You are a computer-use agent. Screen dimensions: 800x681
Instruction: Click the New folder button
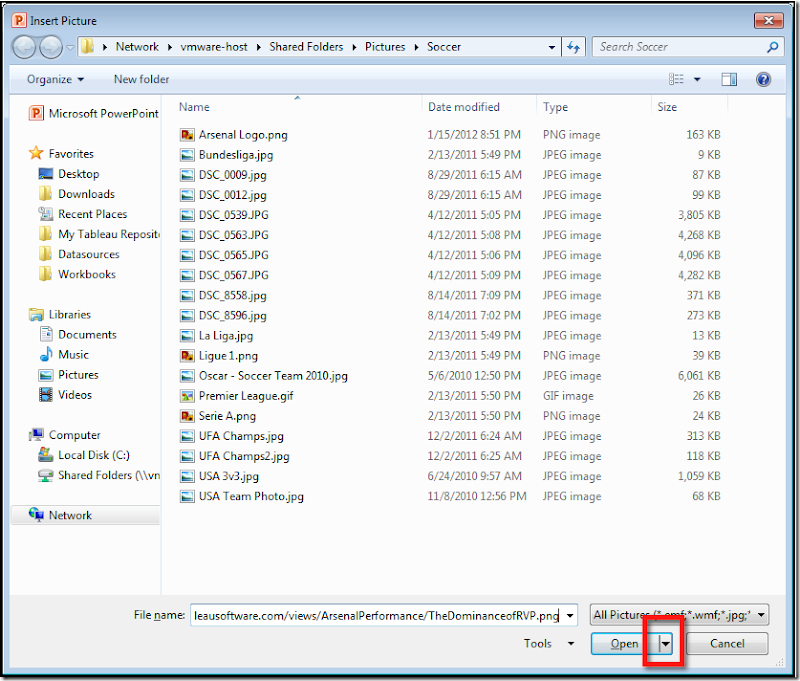[141, 80]
